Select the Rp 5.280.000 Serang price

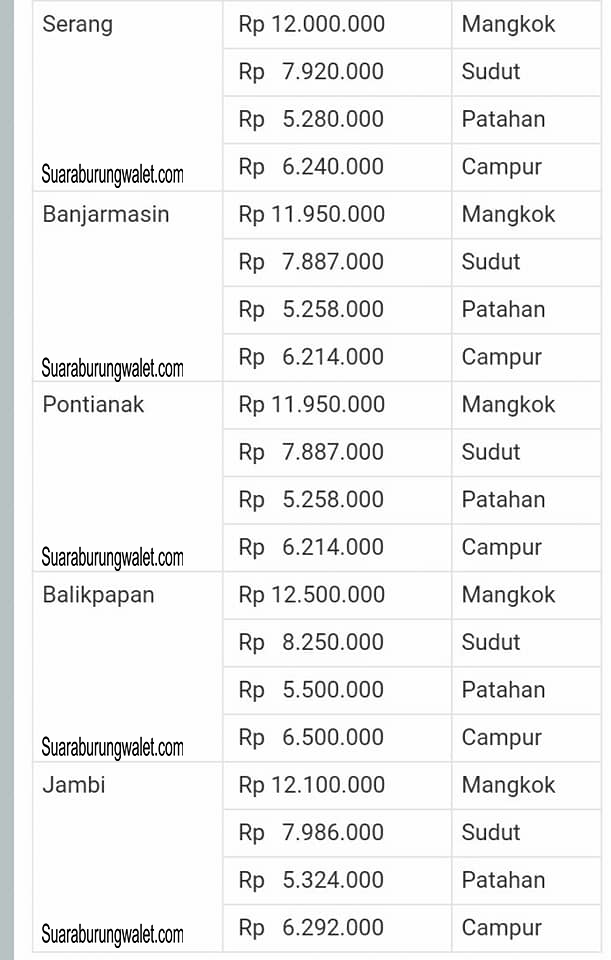point(312,119)
